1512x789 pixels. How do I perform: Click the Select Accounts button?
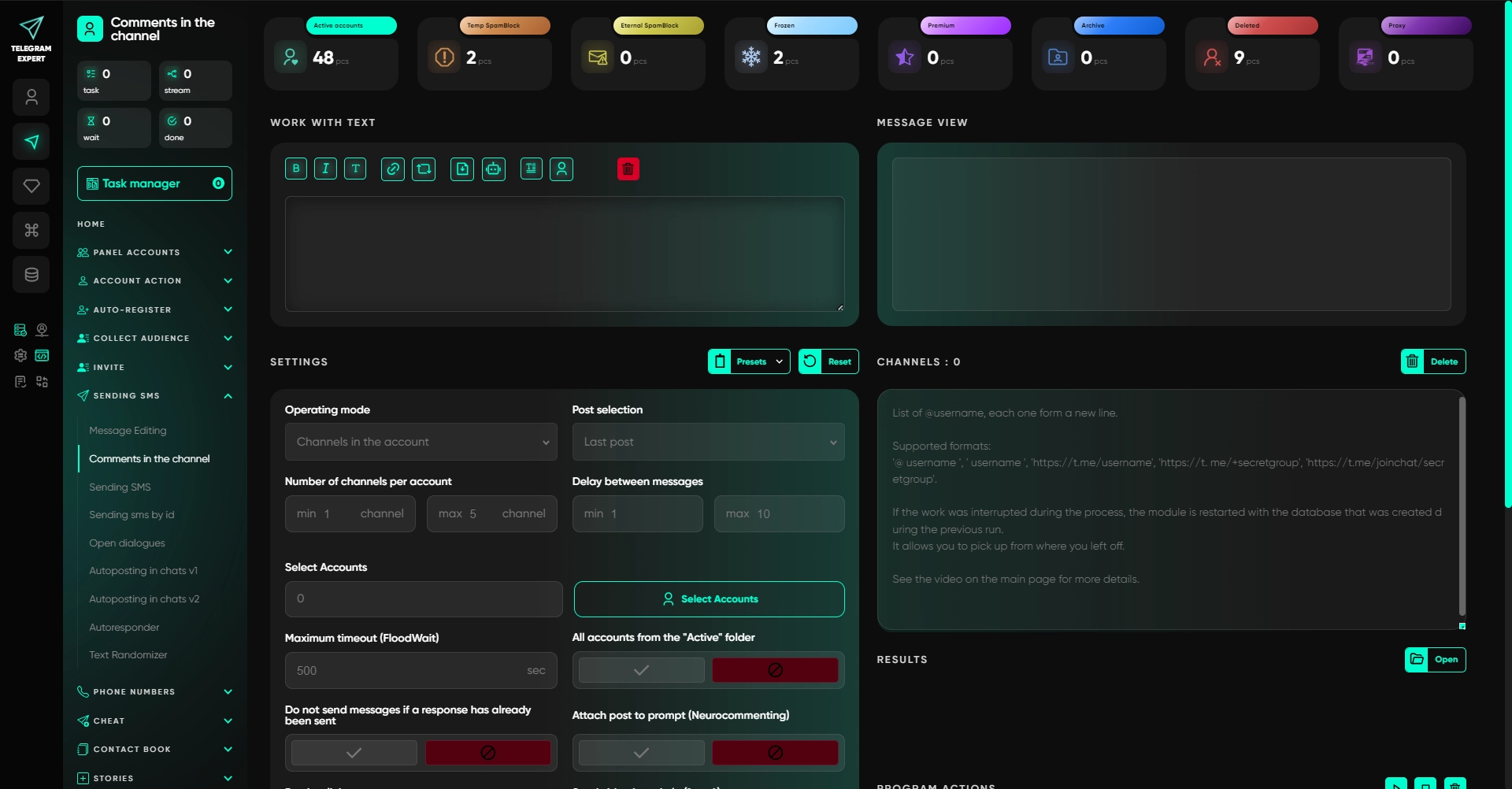(709, 599)
